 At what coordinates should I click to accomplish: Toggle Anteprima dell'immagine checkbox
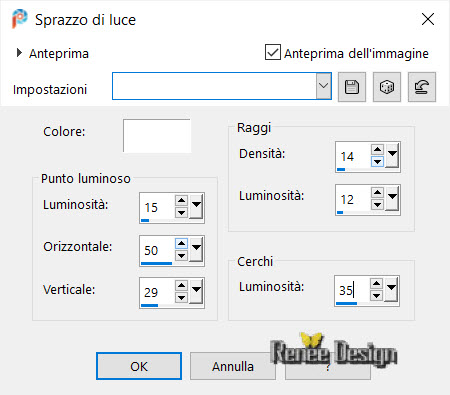273,52
